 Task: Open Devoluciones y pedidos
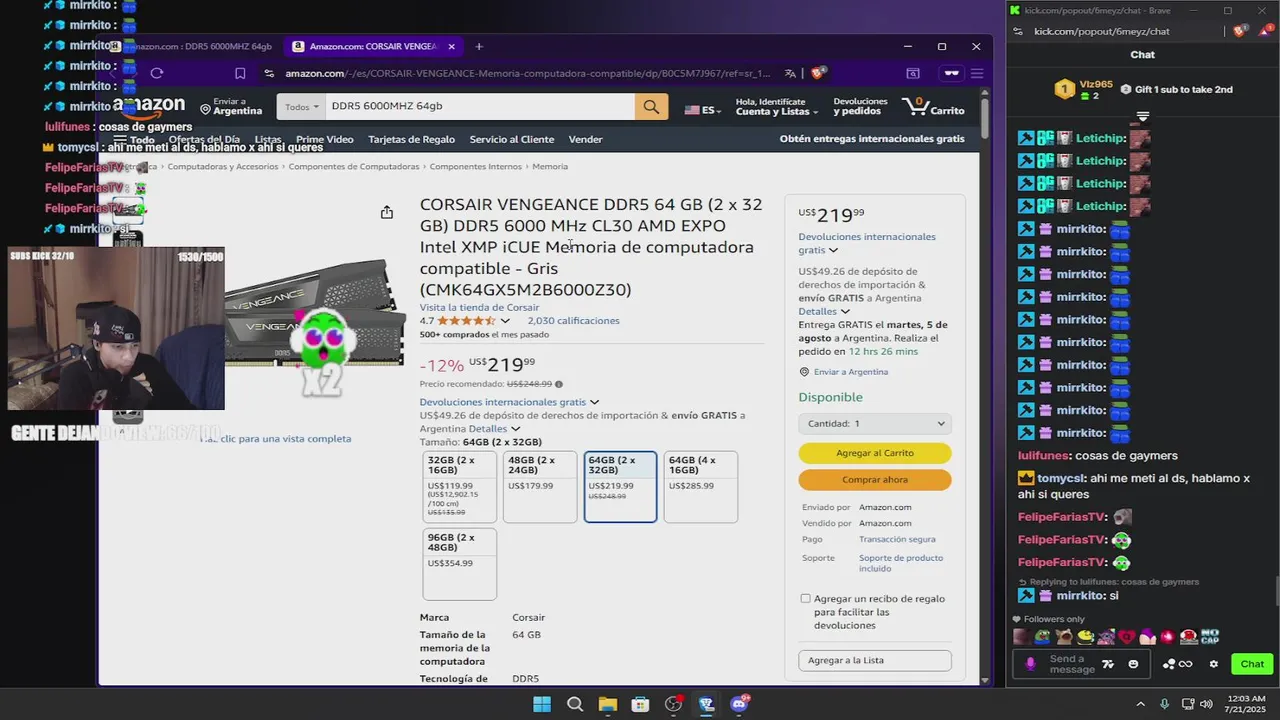pyautogui.click(x=860, y=106)
